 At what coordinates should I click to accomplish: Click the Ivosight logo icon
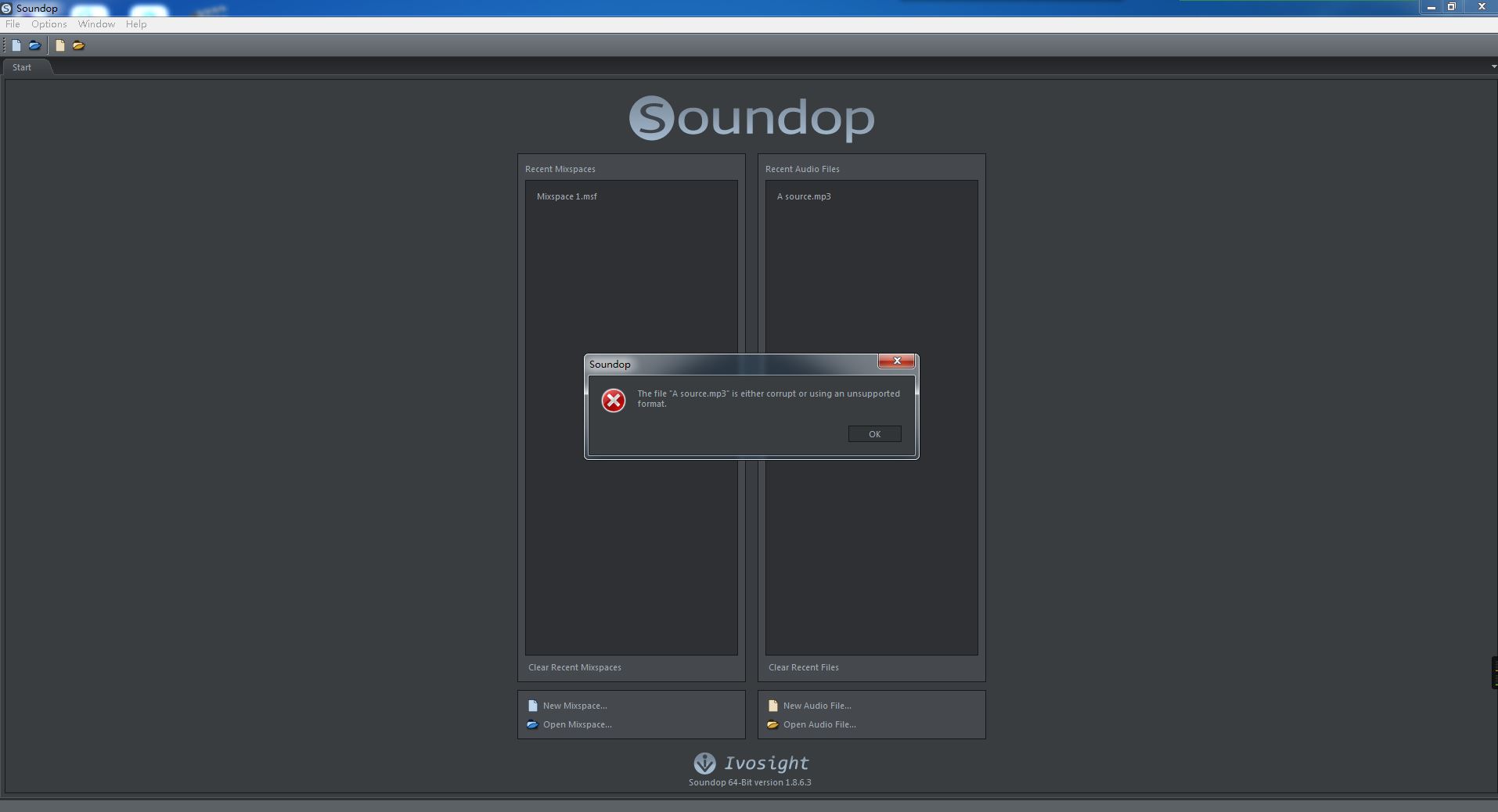coord(704,763)
